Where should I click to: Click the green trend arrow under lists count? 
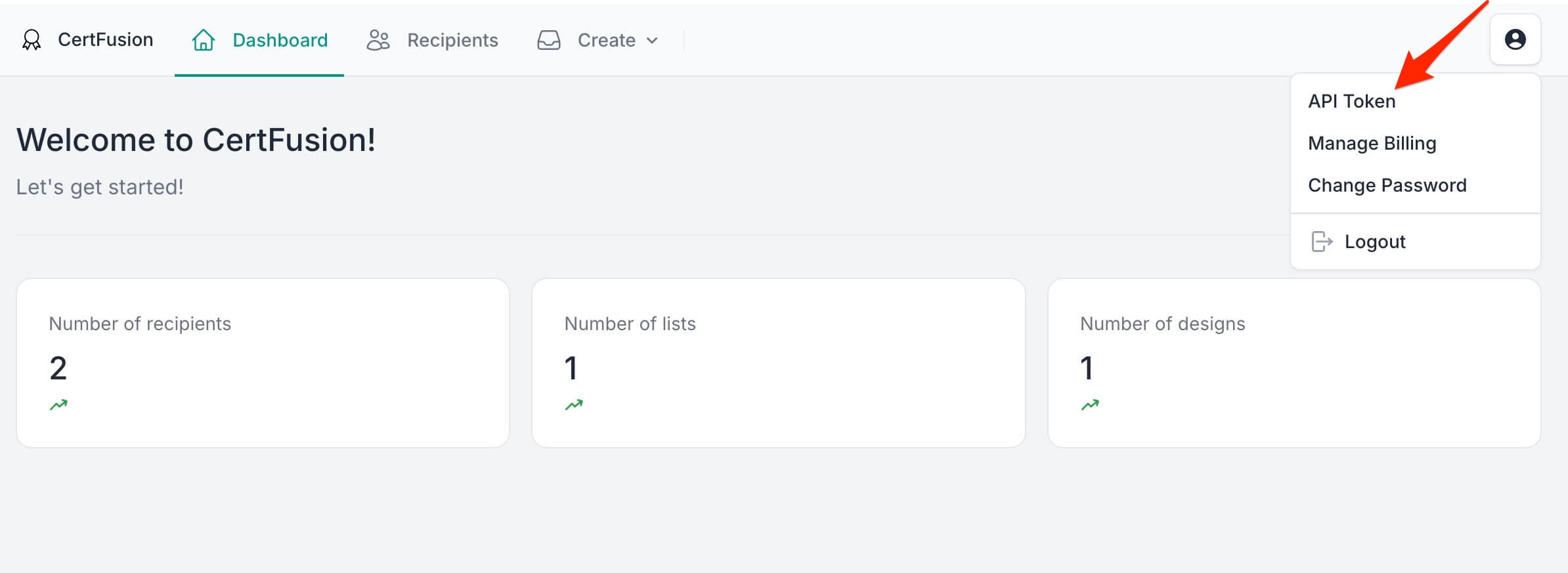pos(574,404)
